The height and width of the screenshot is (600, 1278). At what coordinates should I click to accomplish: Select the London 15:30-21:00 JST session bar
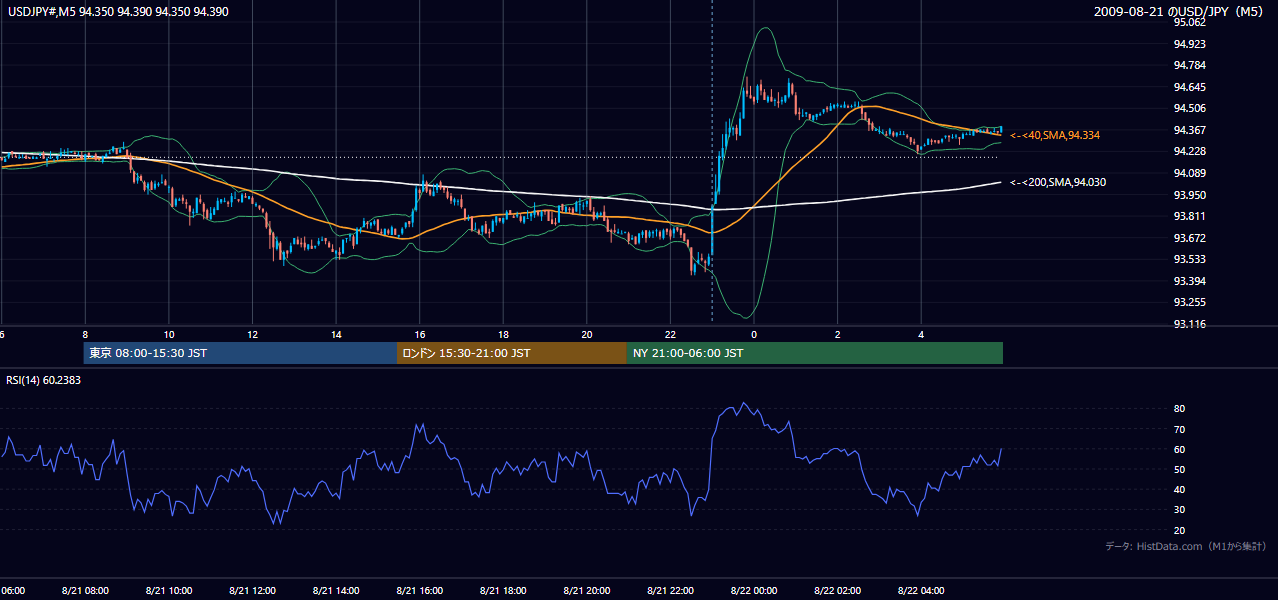(512, 353)
